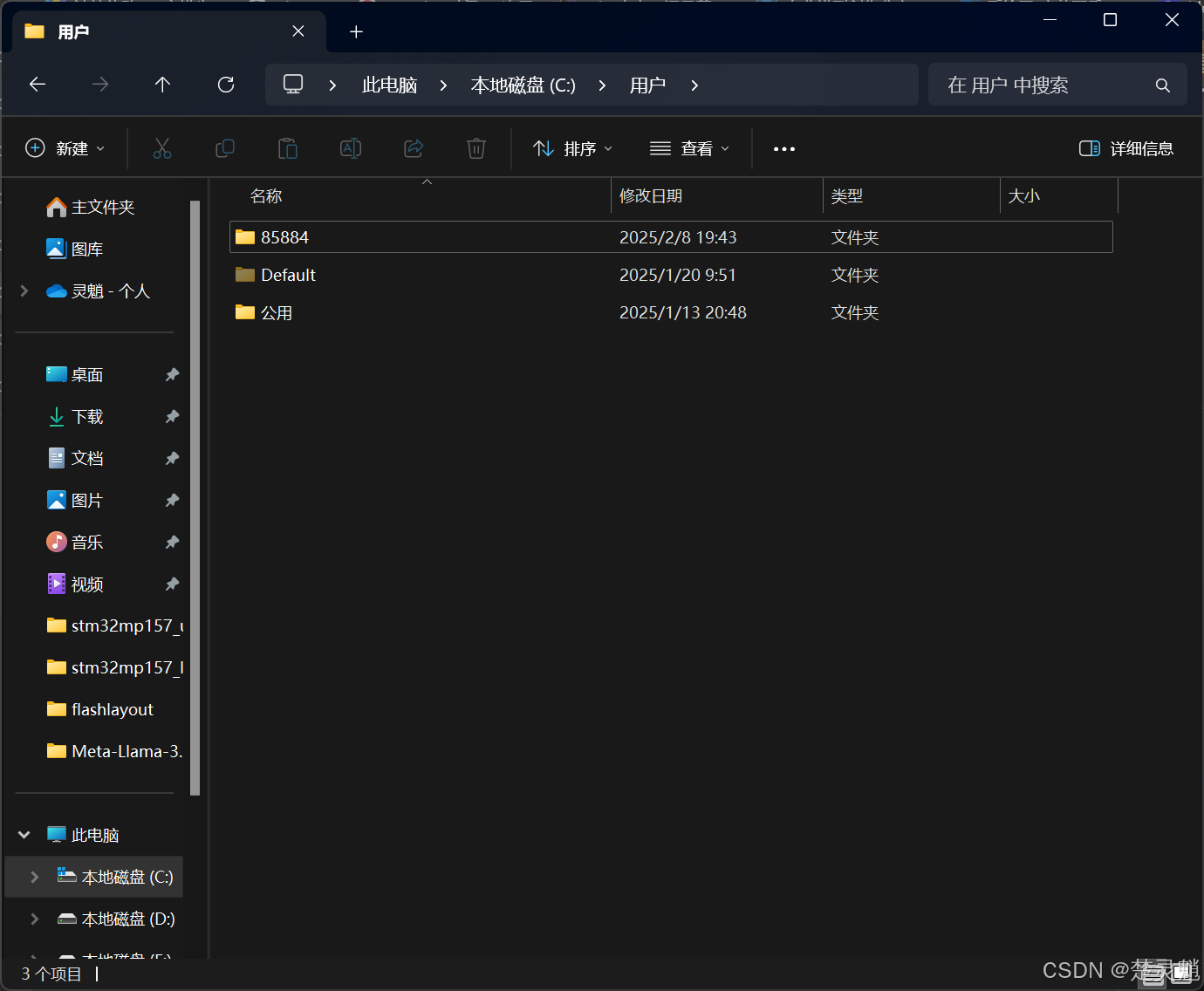Click the Share icon in toolbar
The width and height of the screenshot is (1204, 991).
[414, 148]
